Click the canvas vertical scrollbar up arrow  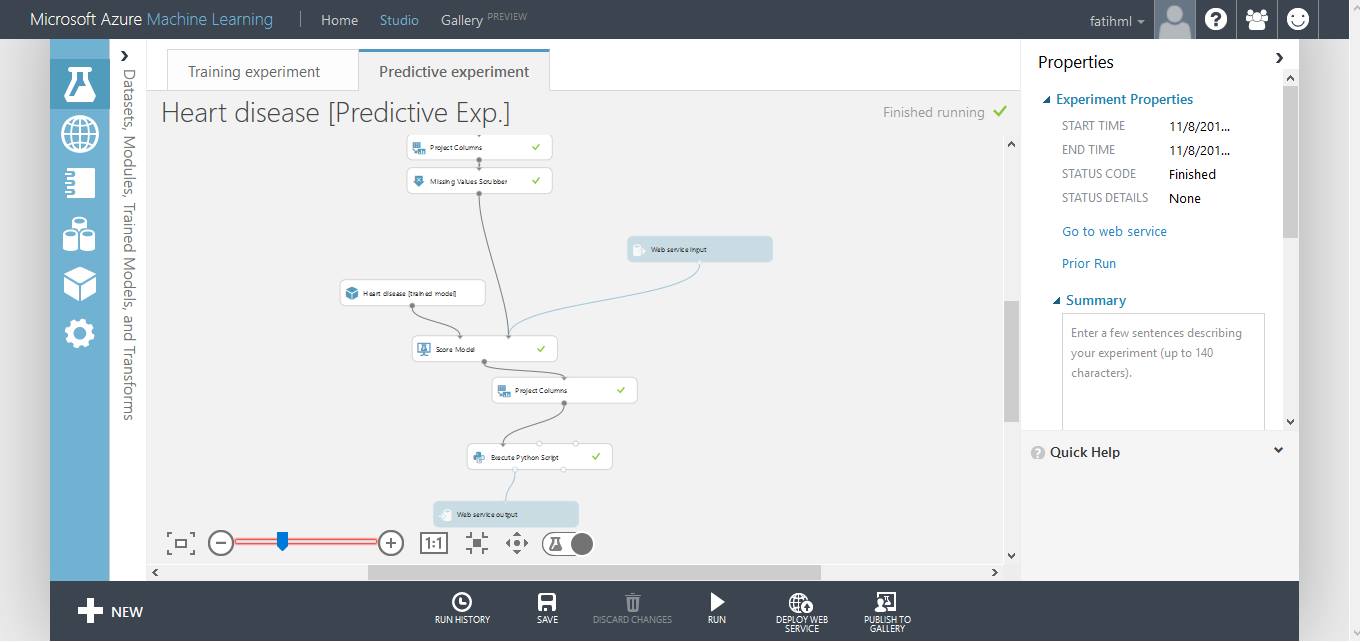(1011, 145)
